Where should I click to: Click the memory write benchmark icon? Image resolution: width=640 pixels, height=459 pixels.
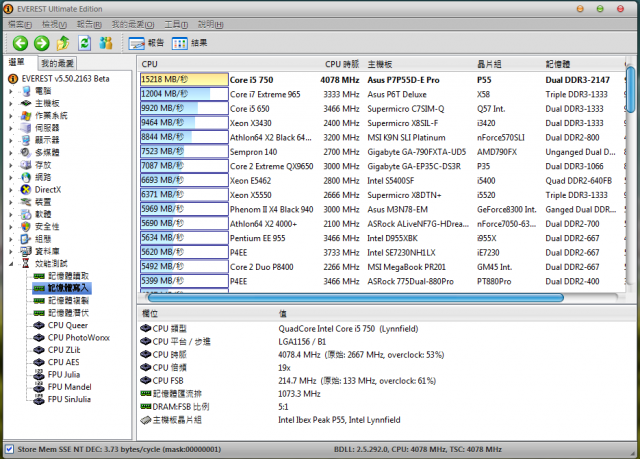[39, 288]
